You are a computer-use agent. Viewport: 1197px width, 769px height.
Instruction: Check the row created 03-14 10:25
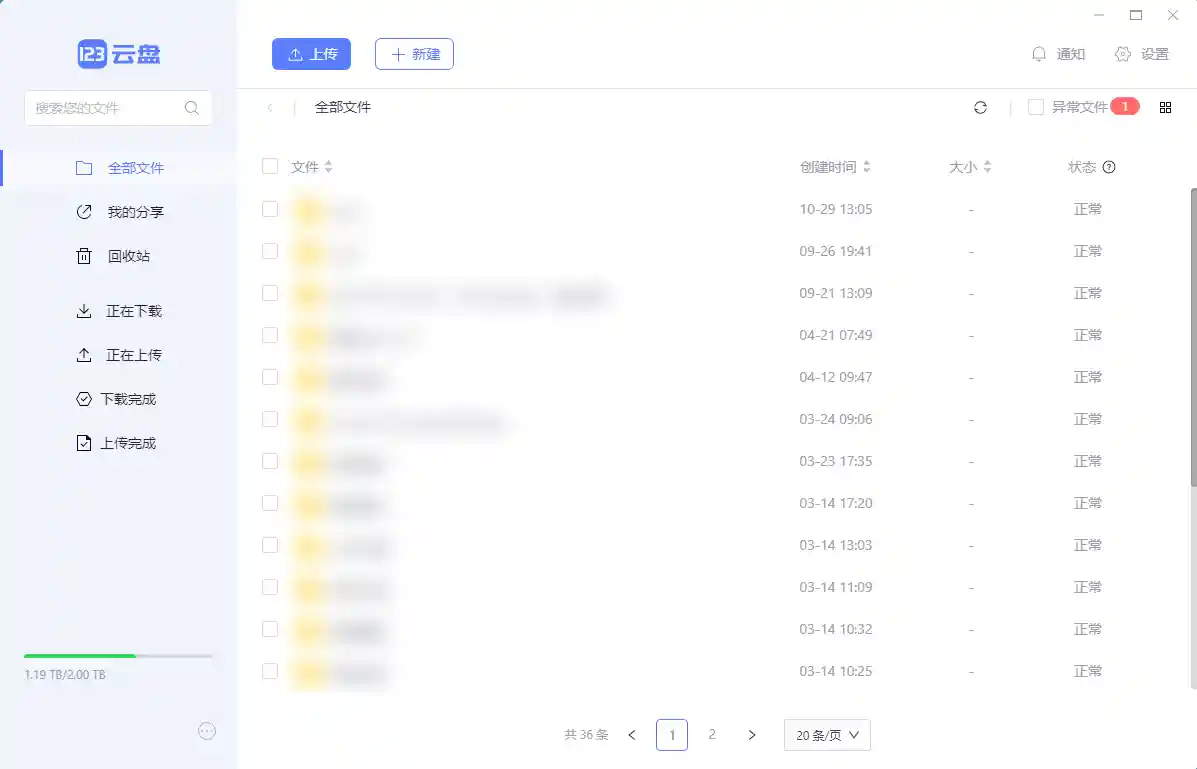click(270, 671)
